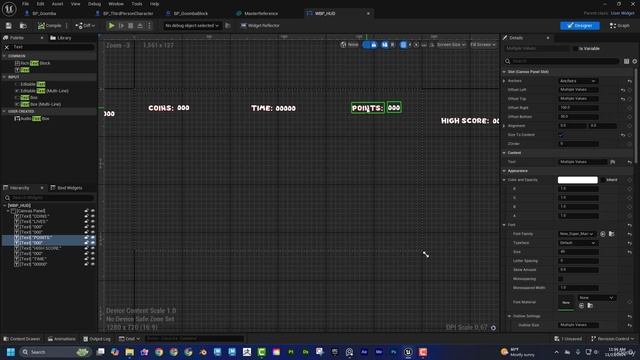Open the Typeface Default dropdown
The width and height of the screenshot is (640, 360).
coord(578,243)
